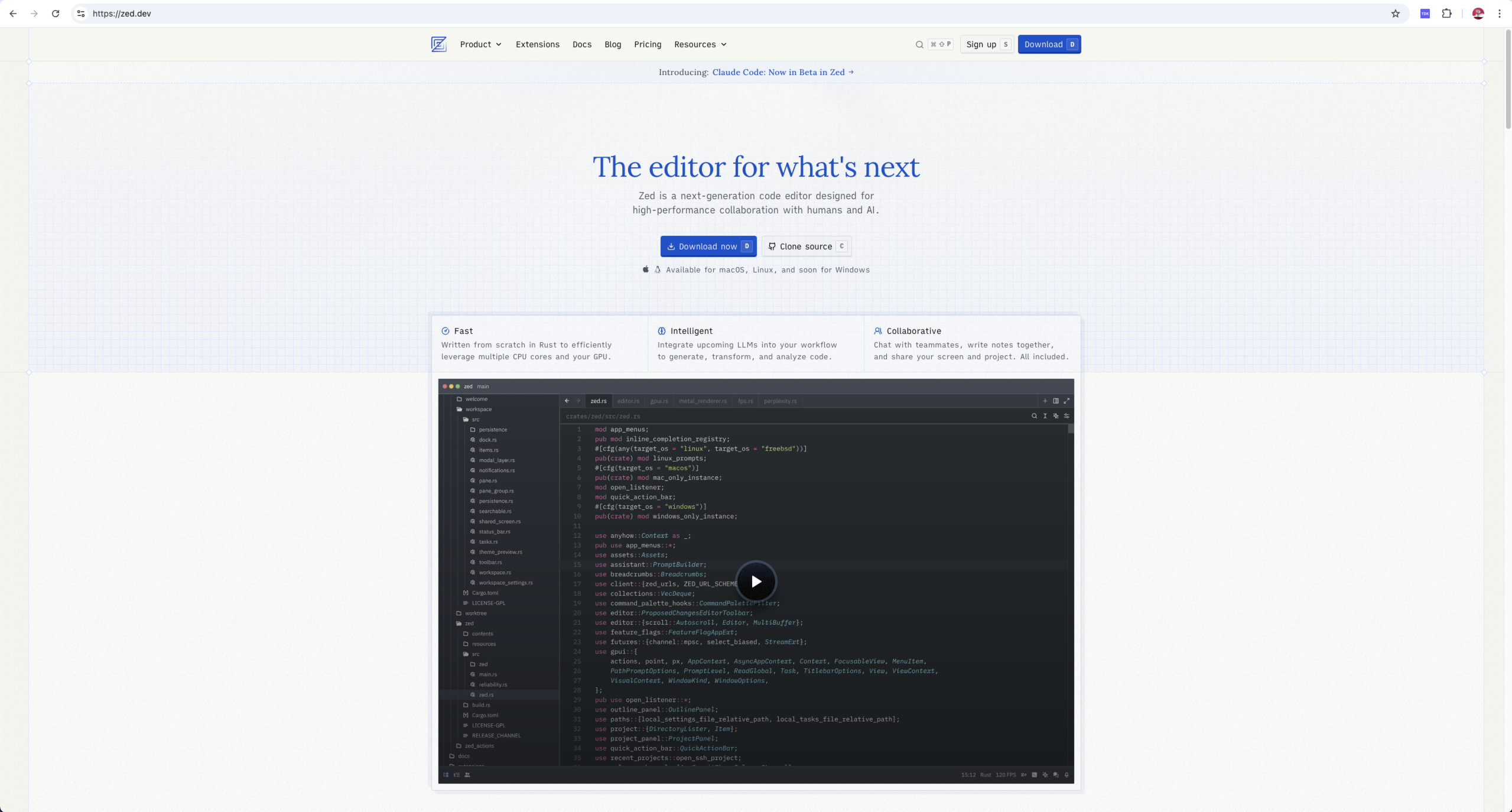Click the Sign up button
The image size is (1512, 812).
[x=987, y=44]
